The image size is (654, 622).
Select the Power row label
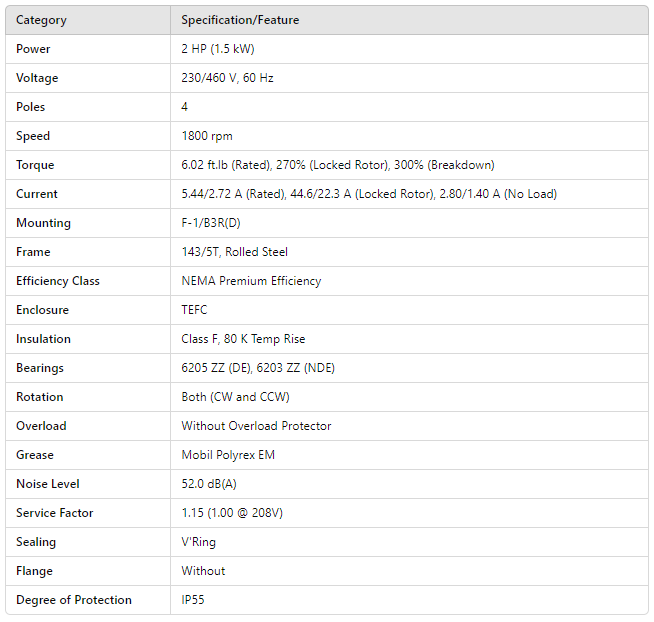(33, 49)
